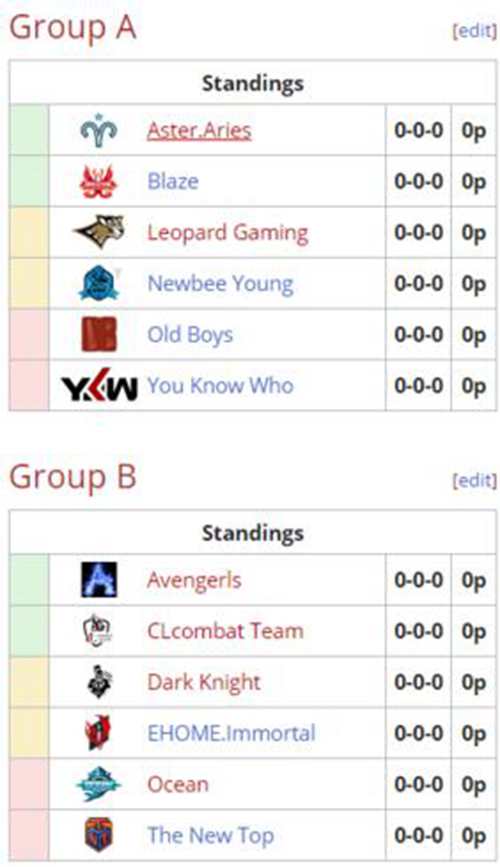This screenshot has height=867, width=500.
Task: Open the Leopard Gaming team link
Action: coord(227,233)
